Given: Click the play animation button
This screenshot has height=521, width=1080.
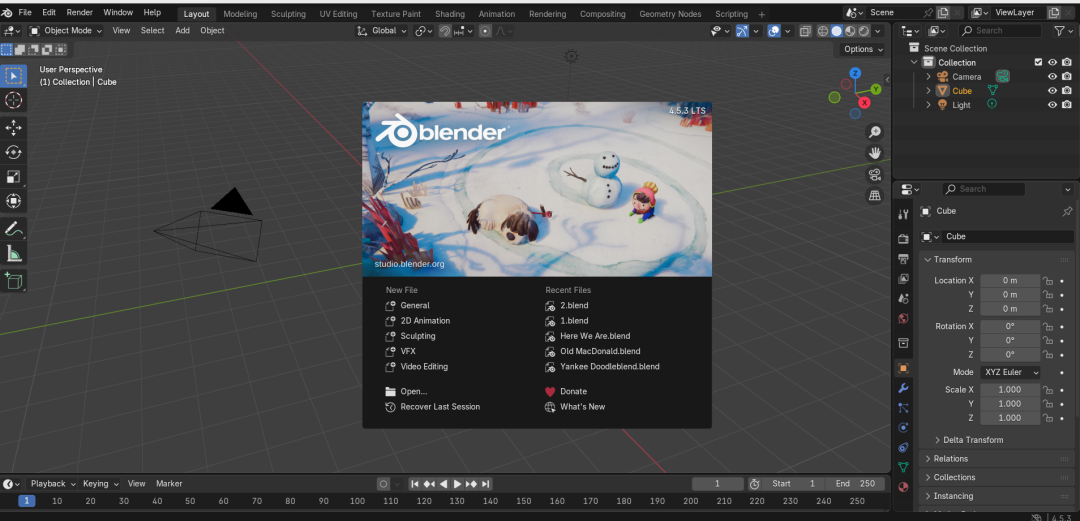Looking at the screenshot, I should click(x=457, y=484).
